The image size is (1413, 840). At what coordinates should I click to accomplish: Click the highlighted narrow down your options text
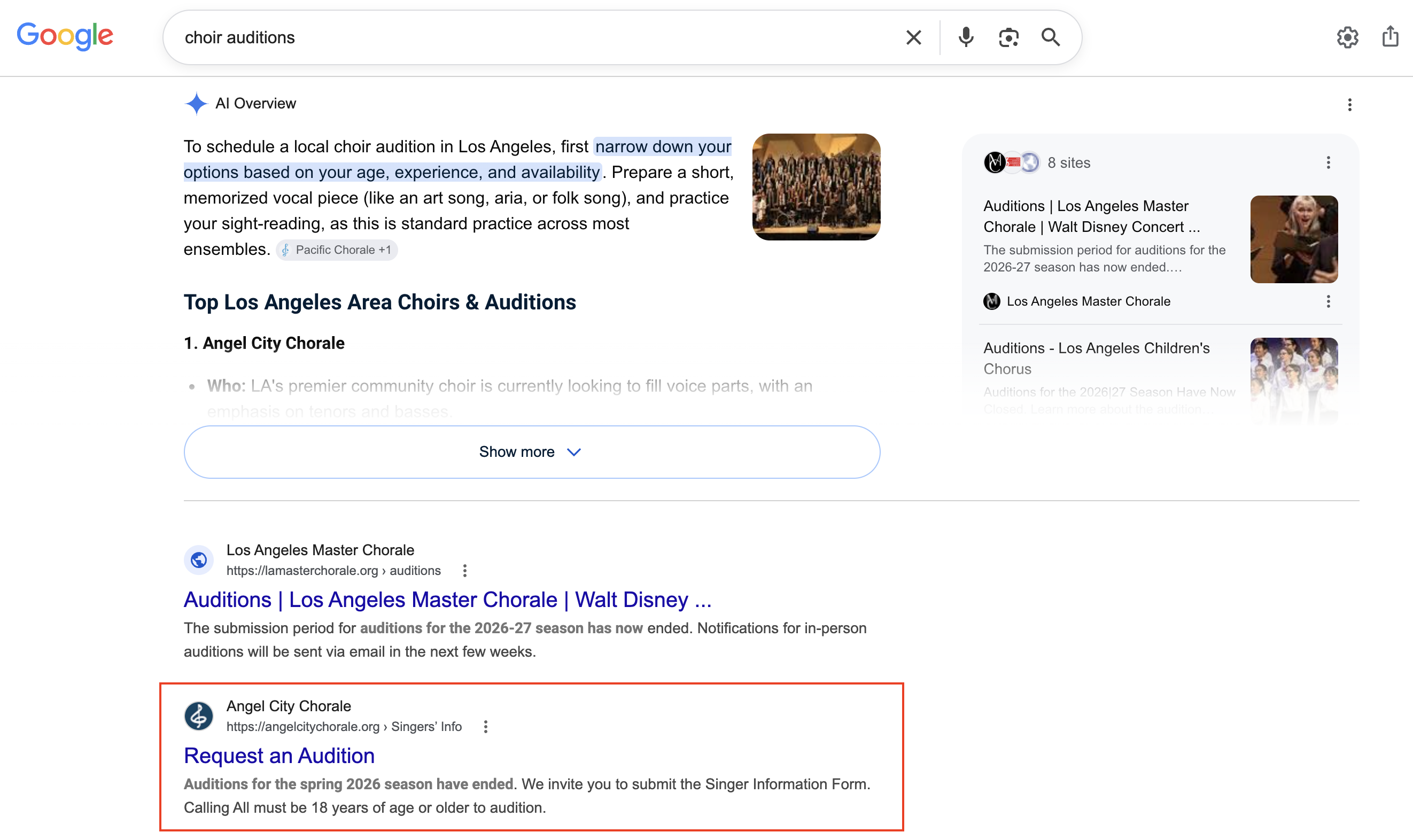click(457, 159)
